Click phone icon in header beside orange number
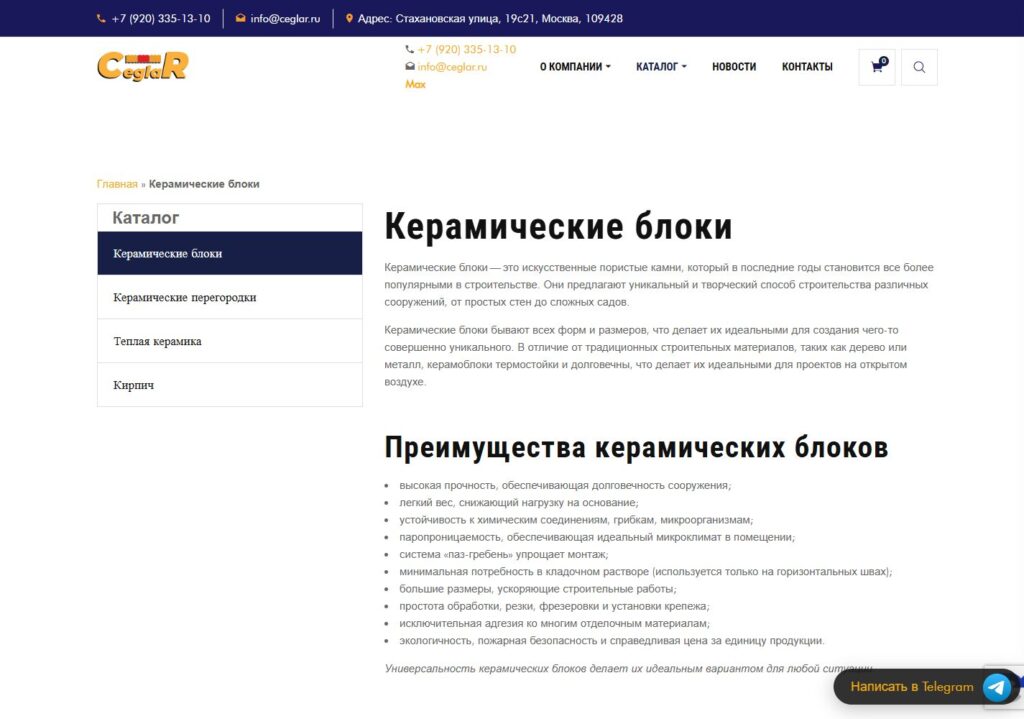Image resolution: width=1024 pixels, height=719 pixels. (x=409, y=49)
